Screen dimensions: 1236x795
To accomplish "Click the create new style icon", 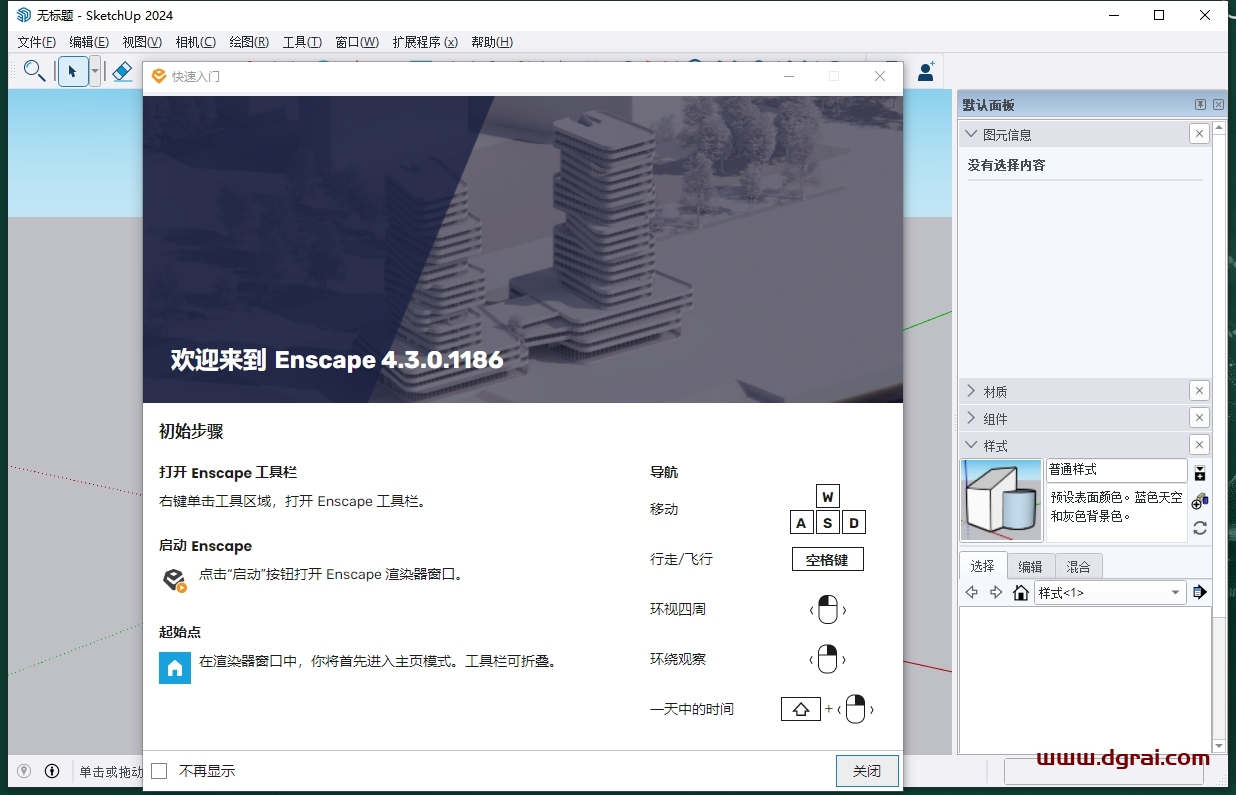I will tap(1200, 500).
